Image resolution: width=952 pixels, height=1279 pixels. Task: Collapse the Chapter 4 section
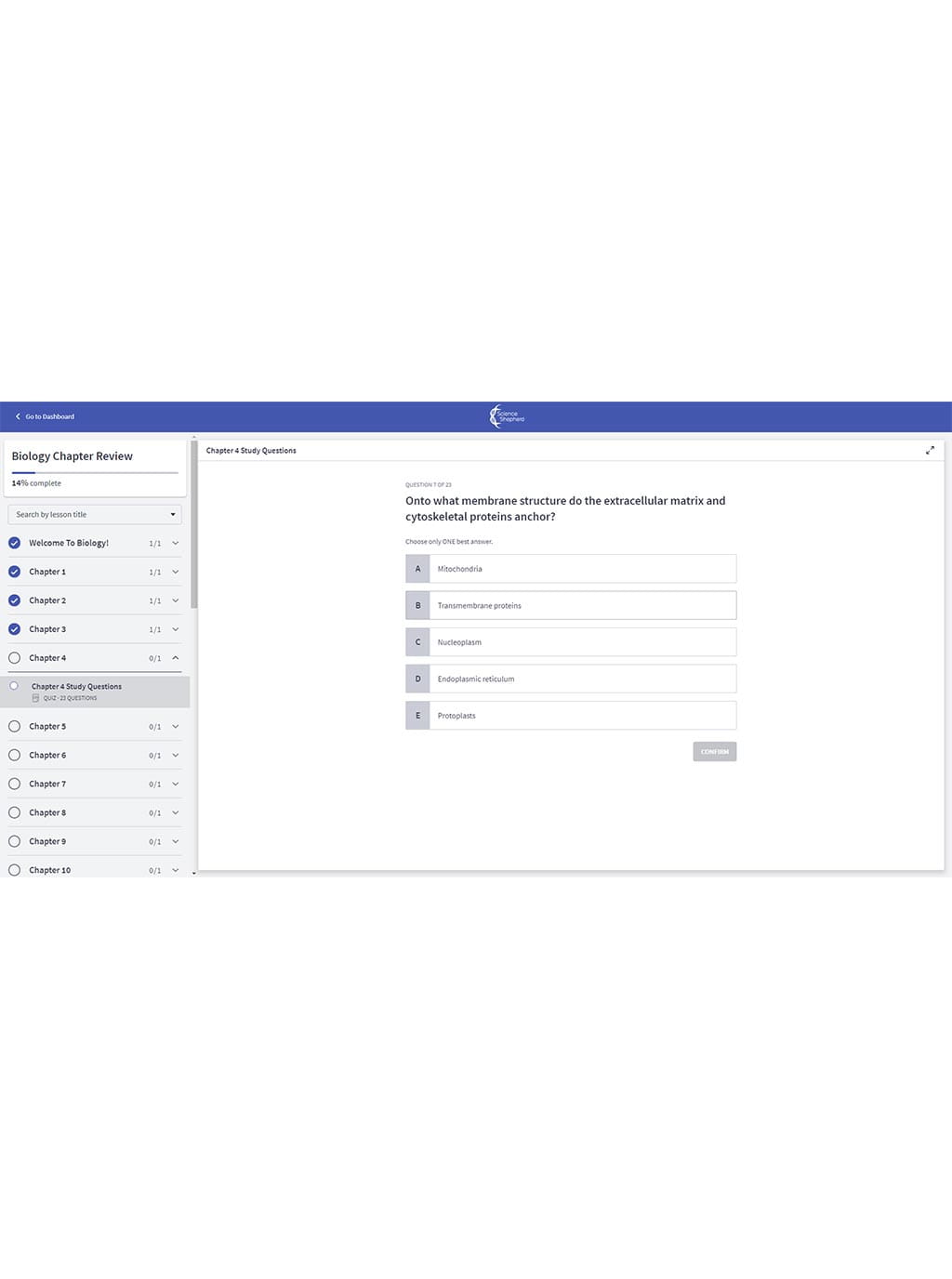pos(176,658)
